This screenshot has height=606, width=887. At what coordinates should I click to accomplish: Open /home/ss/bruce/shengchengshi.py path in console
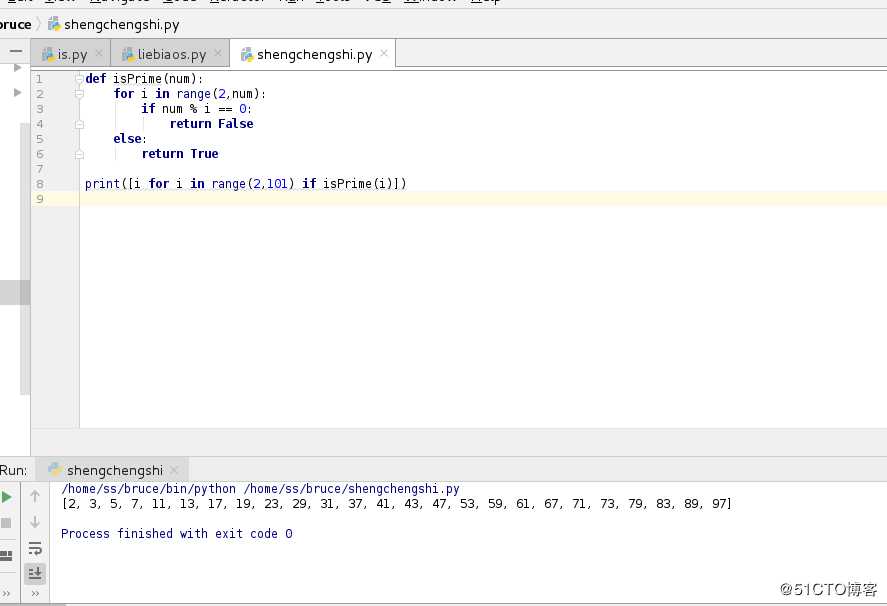coord(351,488)
